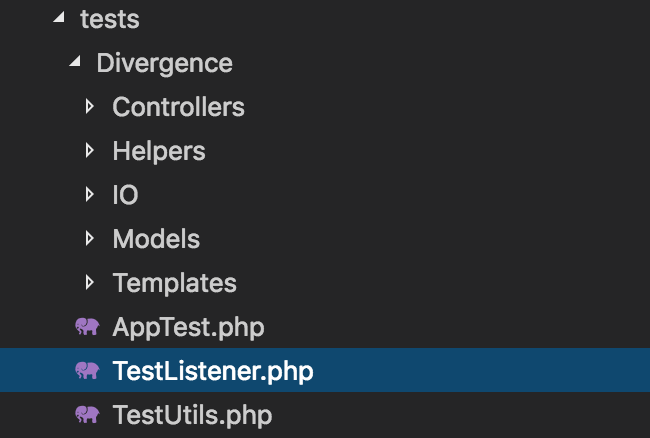Screen dimensions: 650x438
Task: Select the Templates folder label
Action: click(174, 282)
